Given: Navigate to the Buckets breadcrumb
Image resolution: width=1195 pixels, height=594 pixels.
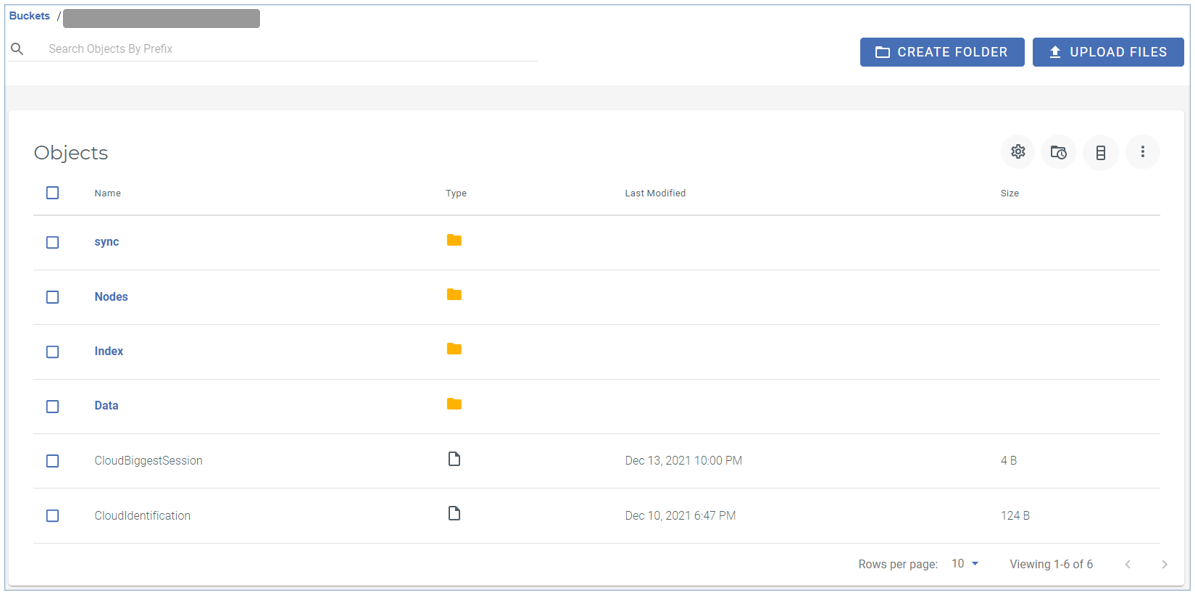Looking at the screenshot, I should click(x=29, y=16).
